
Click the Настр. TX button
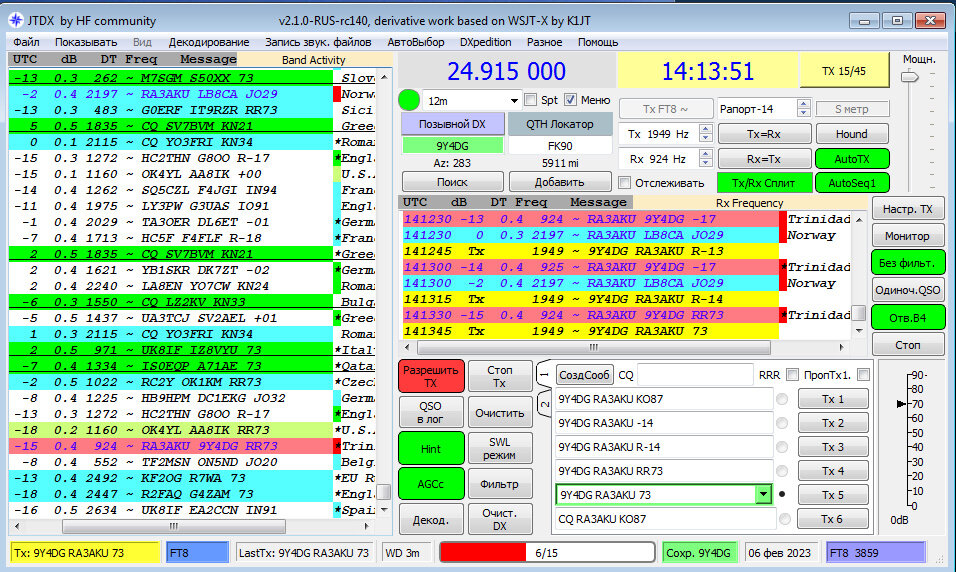tap(907, 209)
